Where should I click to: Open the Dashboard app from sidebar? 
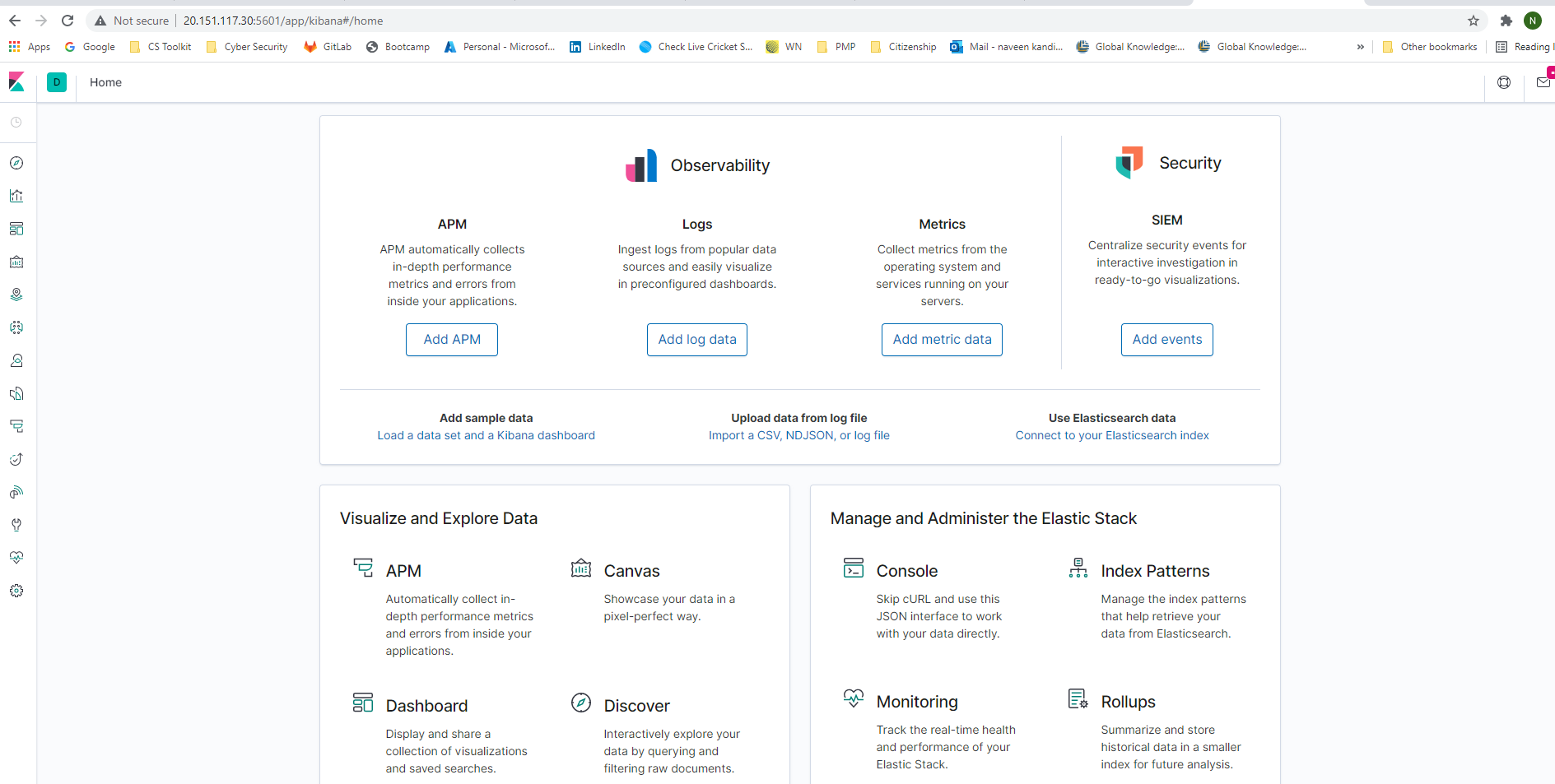coord(16,229)
